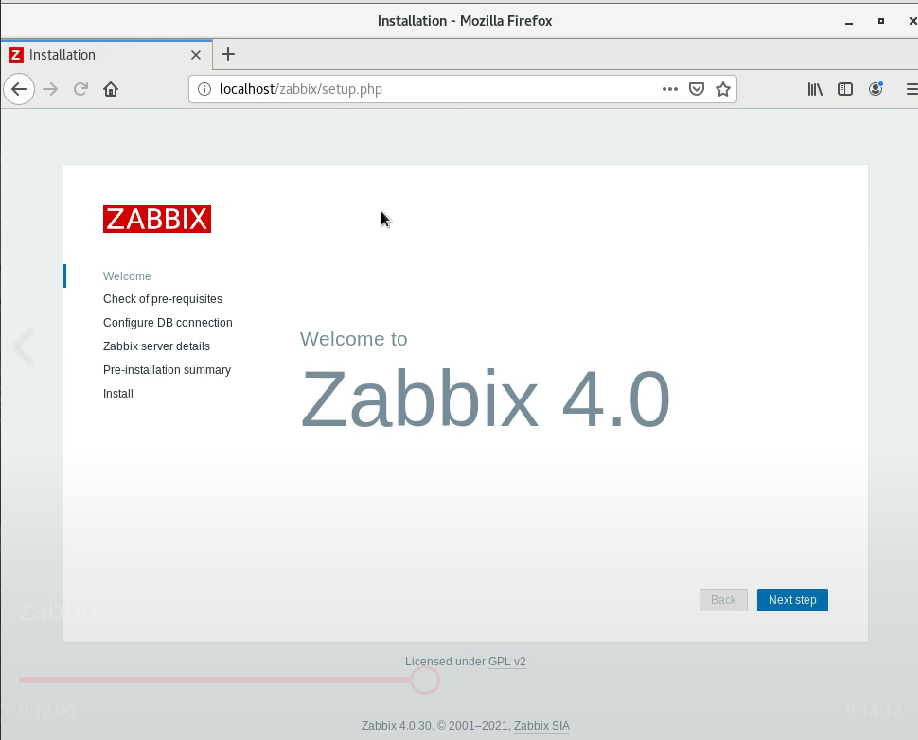Maximize the Firefox window
Viewport: 918px width, 740px height.
tap(881, 21)
